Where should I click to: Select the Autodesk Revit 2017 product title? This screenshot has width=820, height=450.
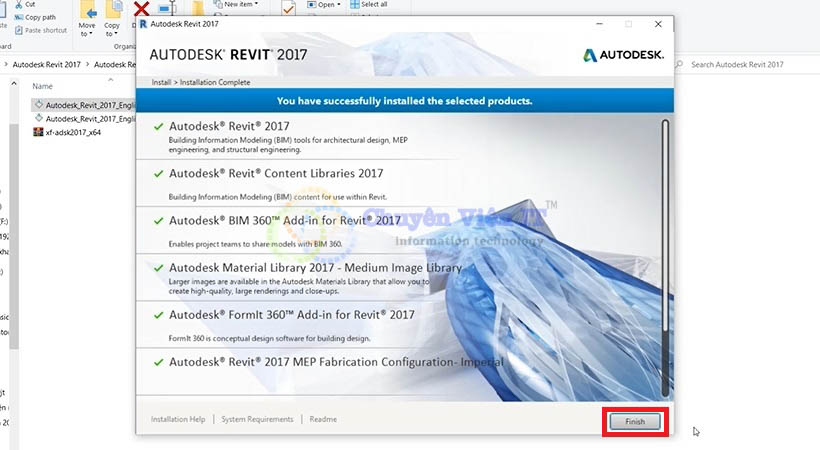coord(229,126)
